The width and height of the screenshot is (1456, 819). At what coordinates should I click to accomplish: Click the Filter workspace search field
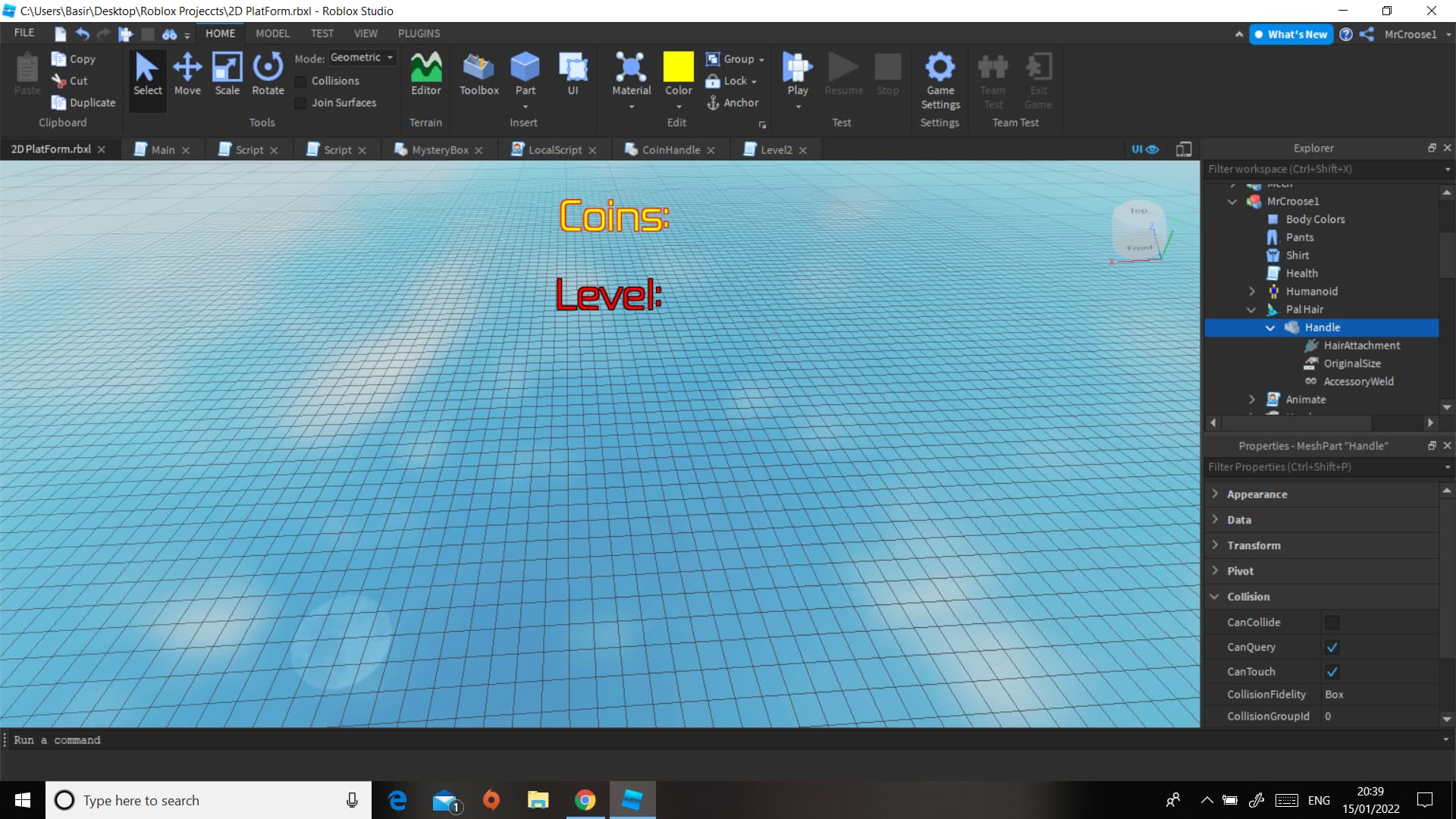click(1323, 170)
